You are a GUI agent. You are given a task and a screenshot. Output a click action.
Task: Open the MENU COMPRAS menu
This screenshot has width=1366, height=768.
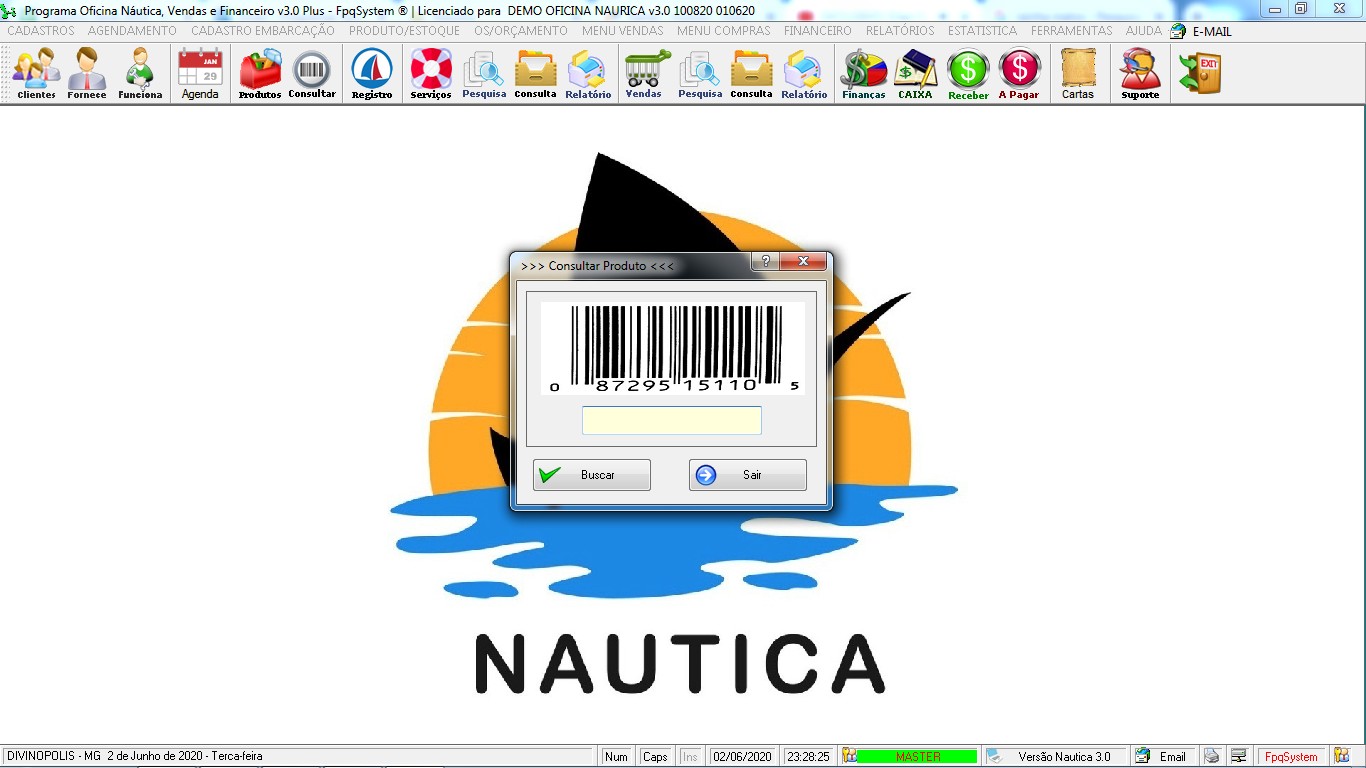[x=724, y=31]
